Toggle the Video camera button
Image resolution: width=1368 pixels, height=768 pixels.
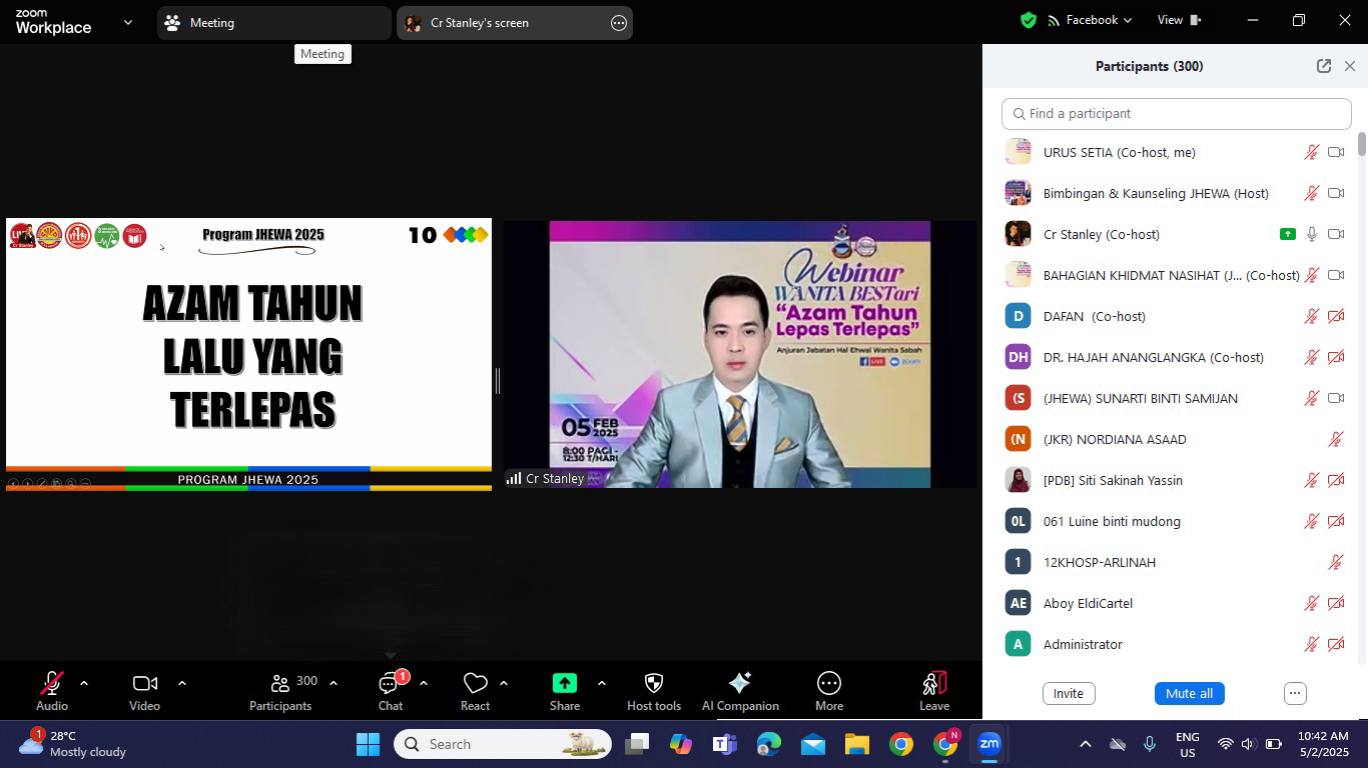point(145,684)
